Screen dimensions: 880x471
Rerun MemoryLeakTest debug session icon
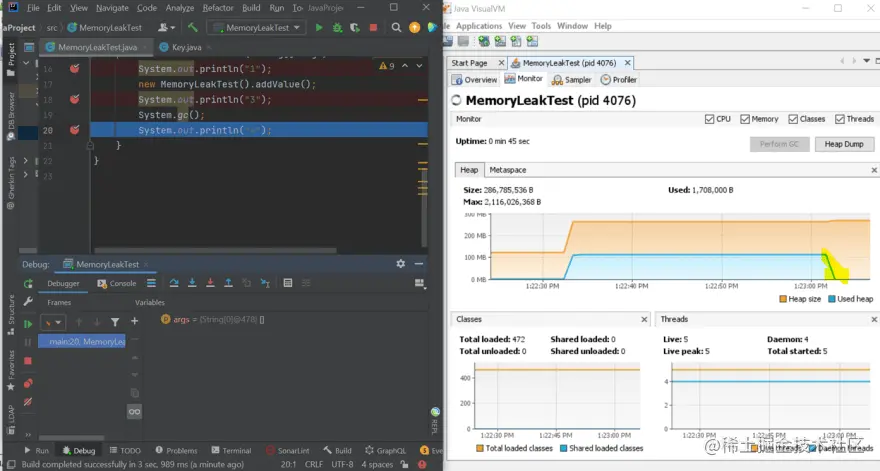pos(28,283)
